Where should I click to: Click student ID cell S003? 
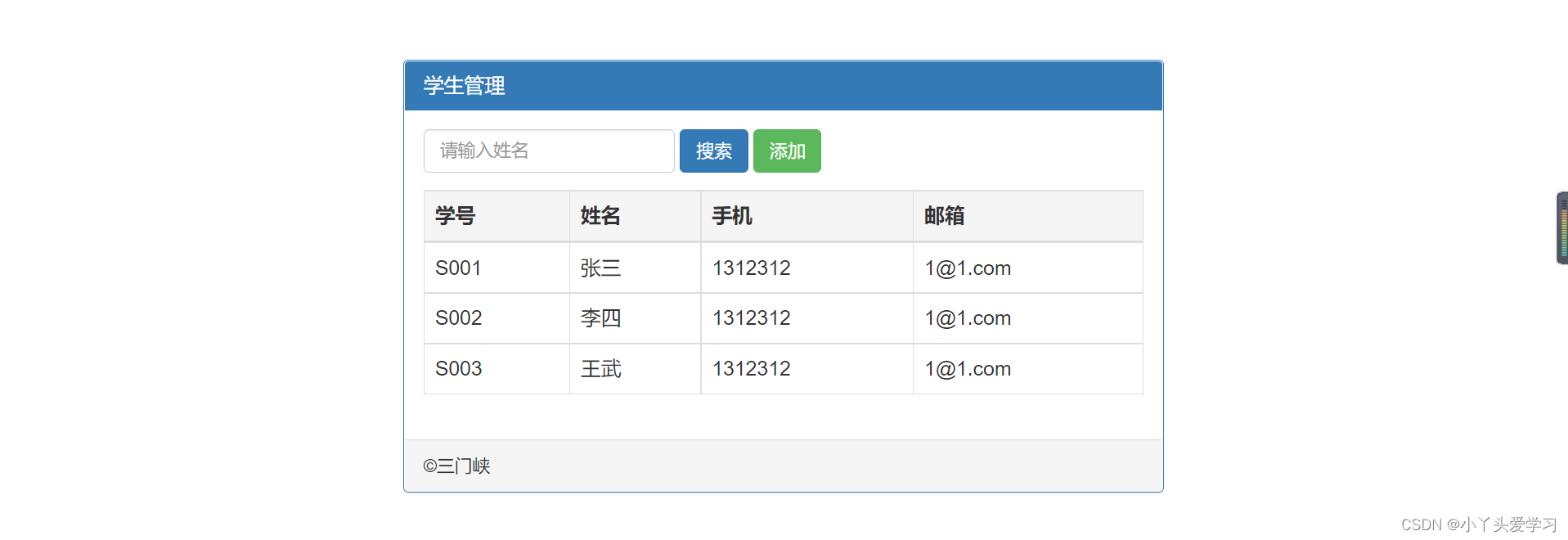[496, 369]
